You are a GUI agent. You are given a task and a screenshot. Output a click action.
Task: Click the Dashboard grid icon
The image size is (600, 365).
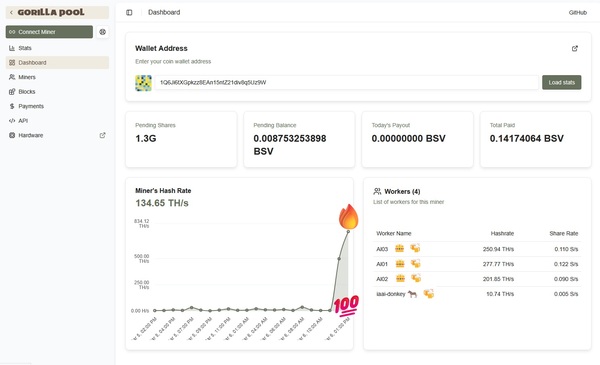(12, 62)
